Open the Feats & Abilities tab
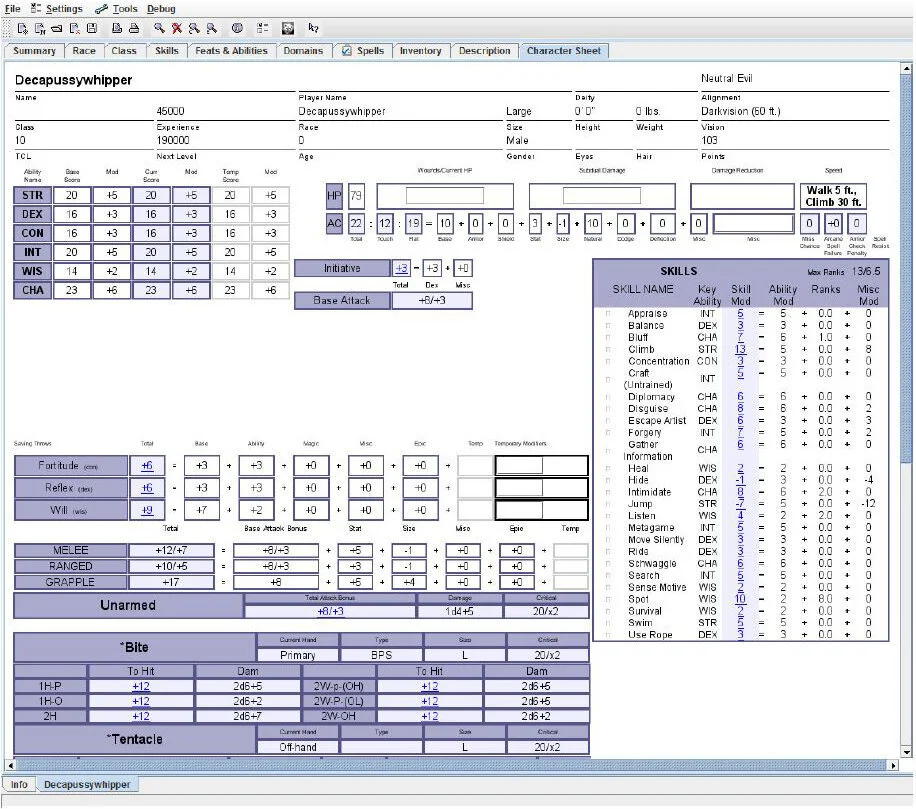Image resolution: width=916 pixels, height=809 pixels. pyautogui.click(x=231, y=51)
